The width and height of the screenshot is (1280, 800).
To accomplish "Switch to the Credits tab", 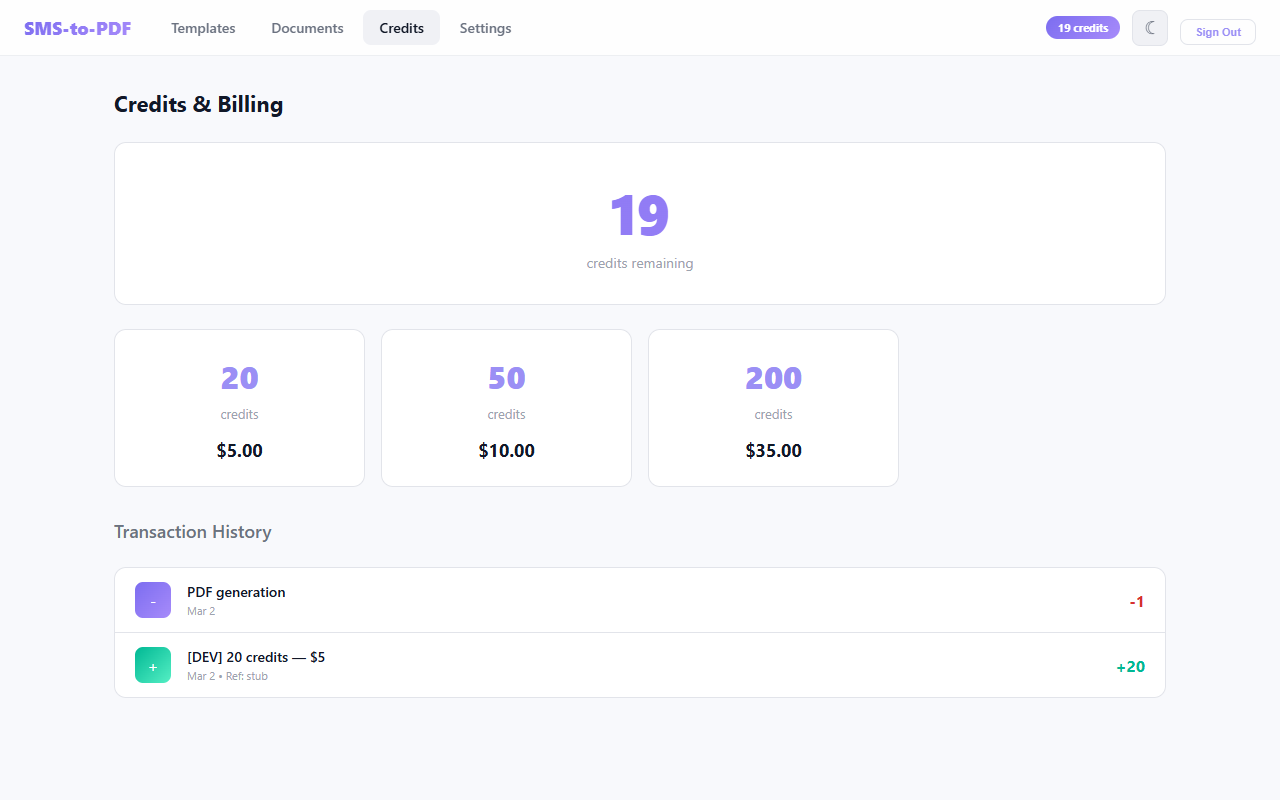I will [x=401, y=28].
